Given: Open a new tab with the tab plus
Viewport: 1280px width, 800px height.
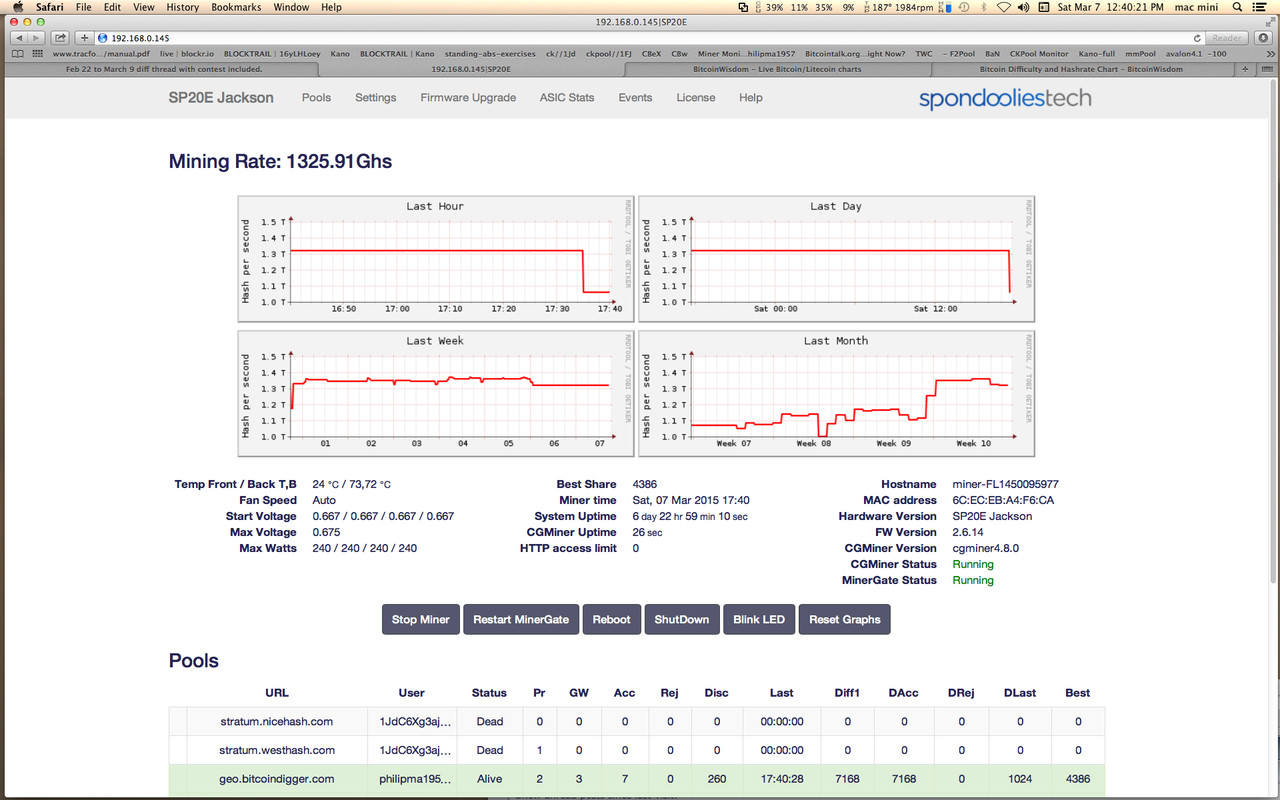Looking at the screenshot, I should 1245,70.
